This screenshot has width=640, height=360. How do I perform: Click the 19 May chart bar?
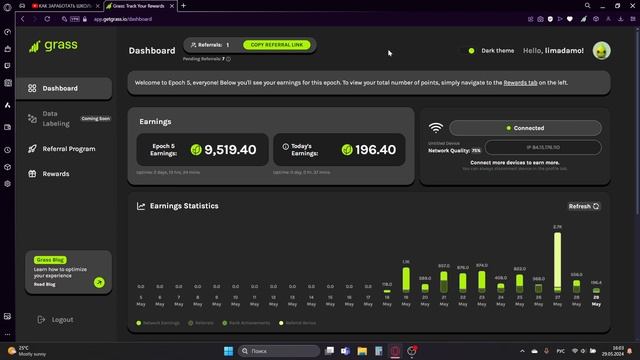click(406, 280)
